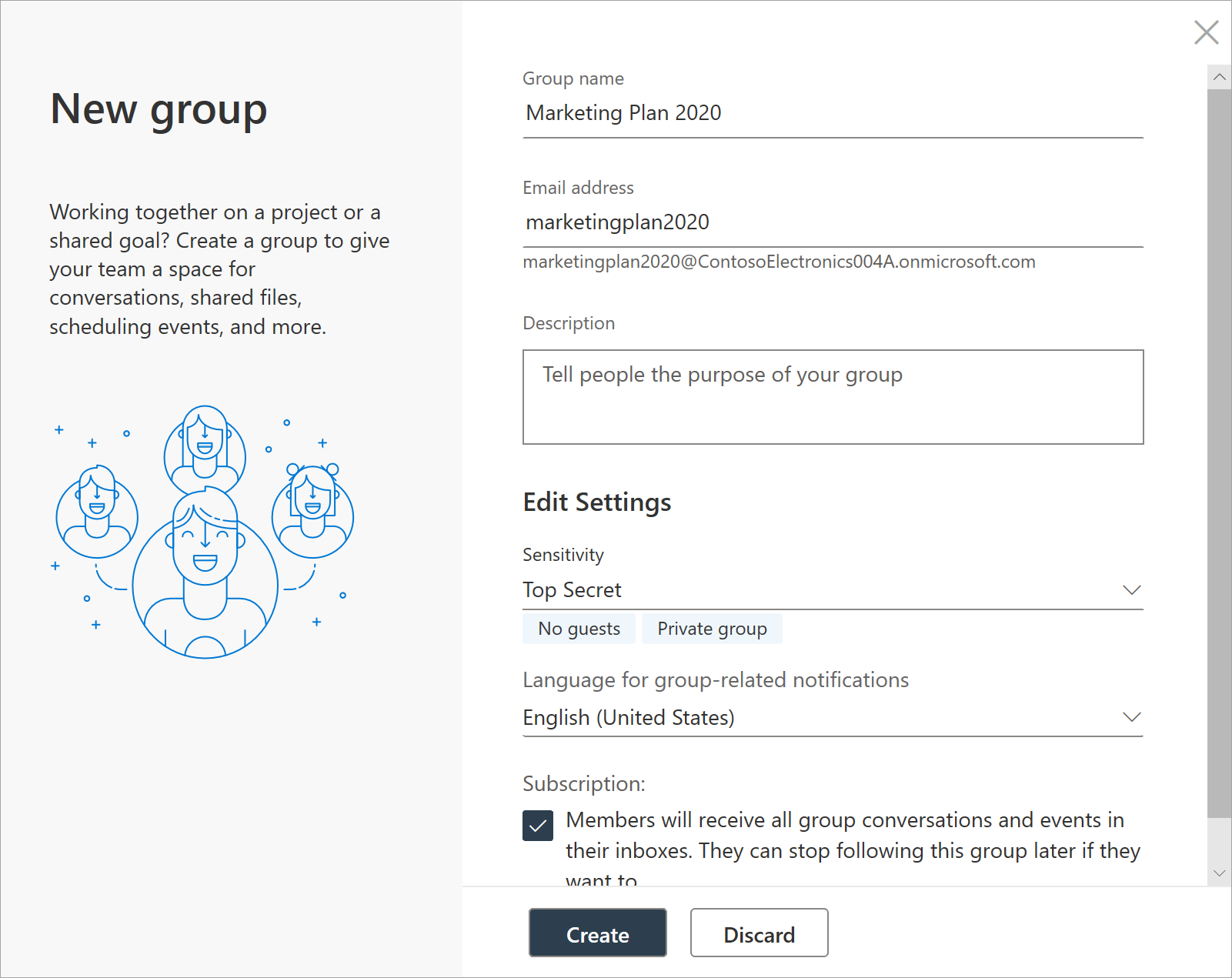Expand the notification language dropdown

point(1131,716)
